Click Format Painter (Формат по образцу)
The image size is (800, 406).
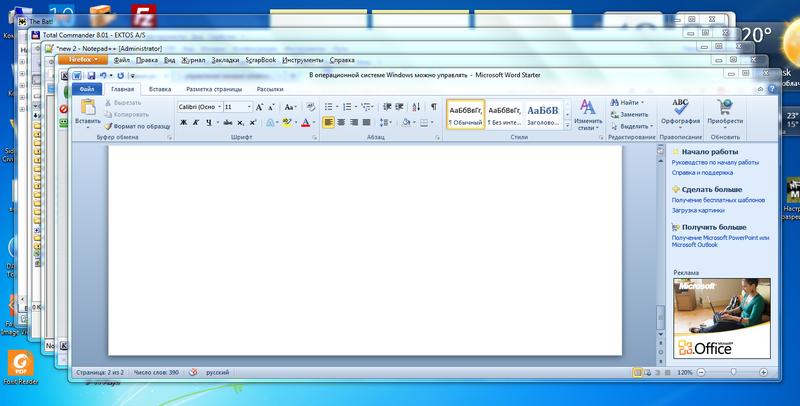137,126
